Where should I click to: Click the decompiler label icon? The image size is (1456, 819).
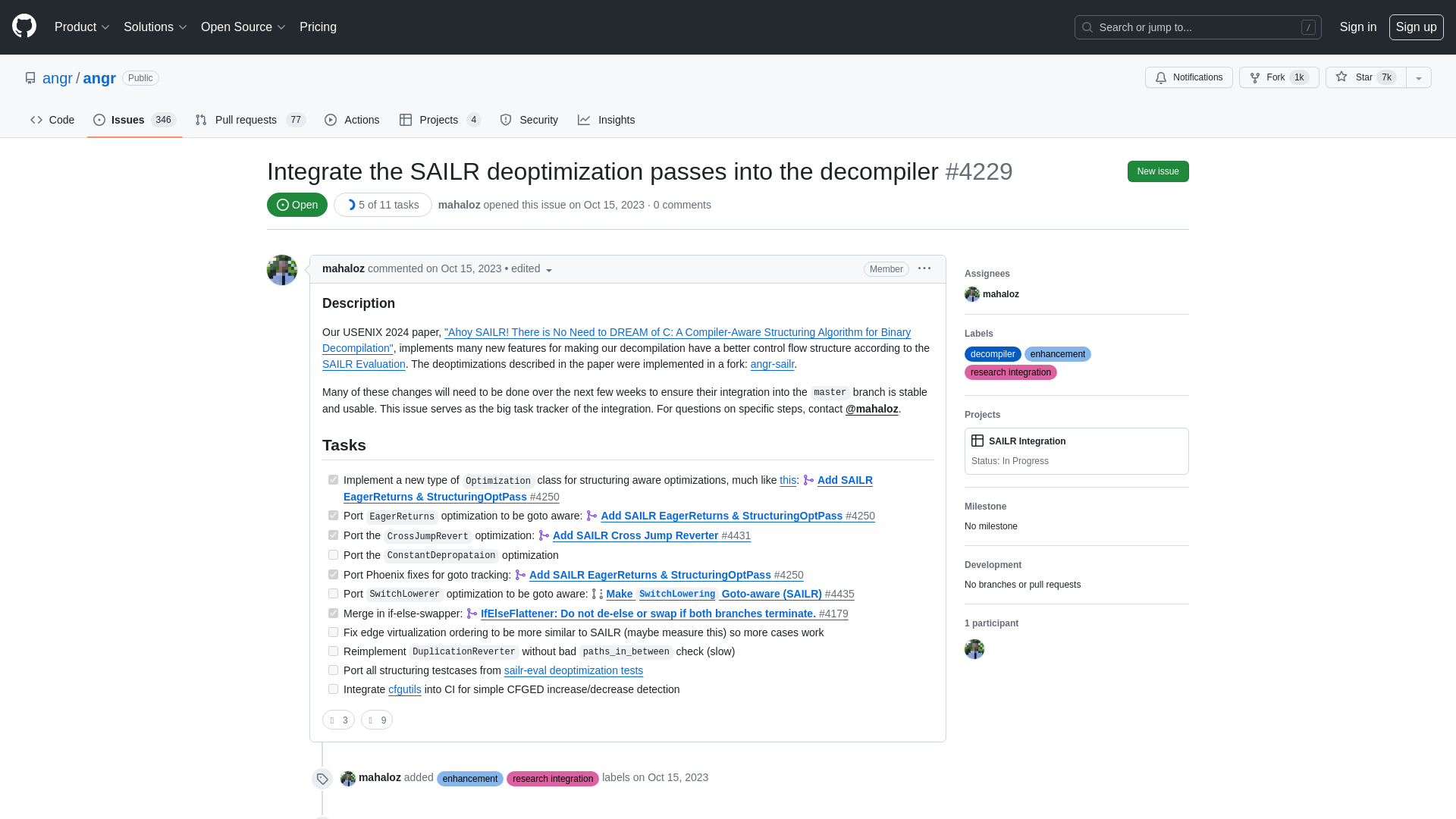pos(992,353)
